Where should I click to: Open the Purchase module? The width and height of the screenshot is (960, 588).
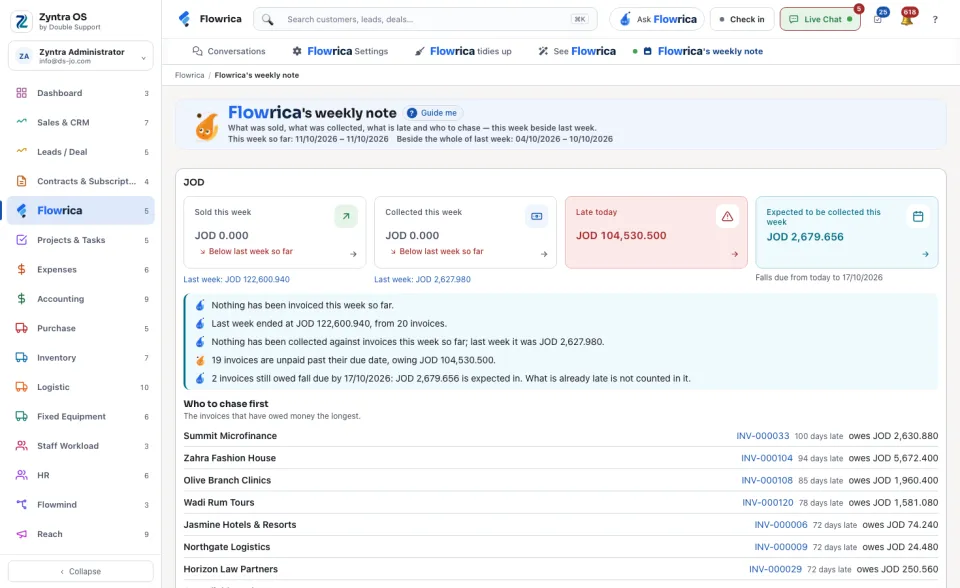[x=81, y=328]
